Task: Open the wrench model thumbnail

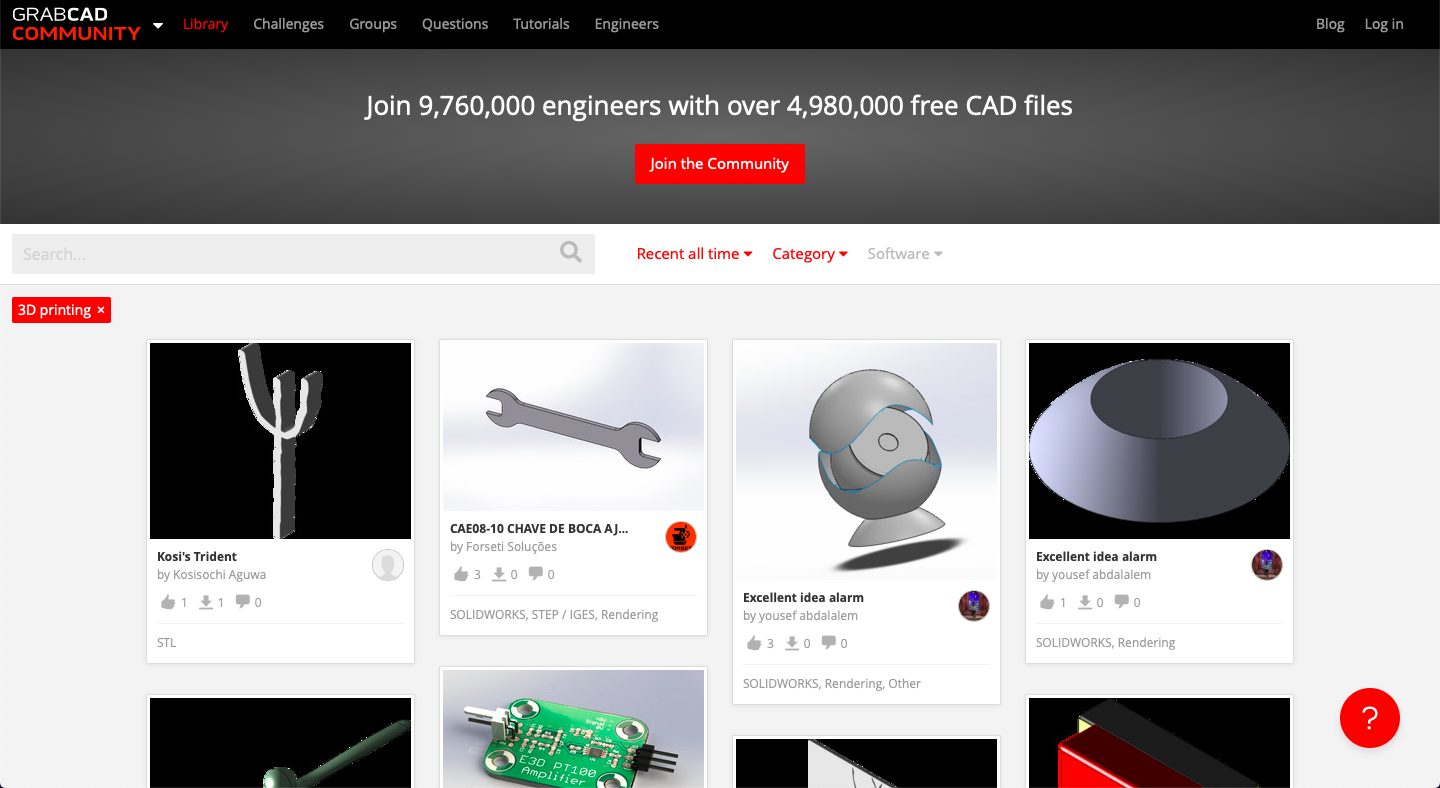Action: pyautogui.click(x=574, y=427)
